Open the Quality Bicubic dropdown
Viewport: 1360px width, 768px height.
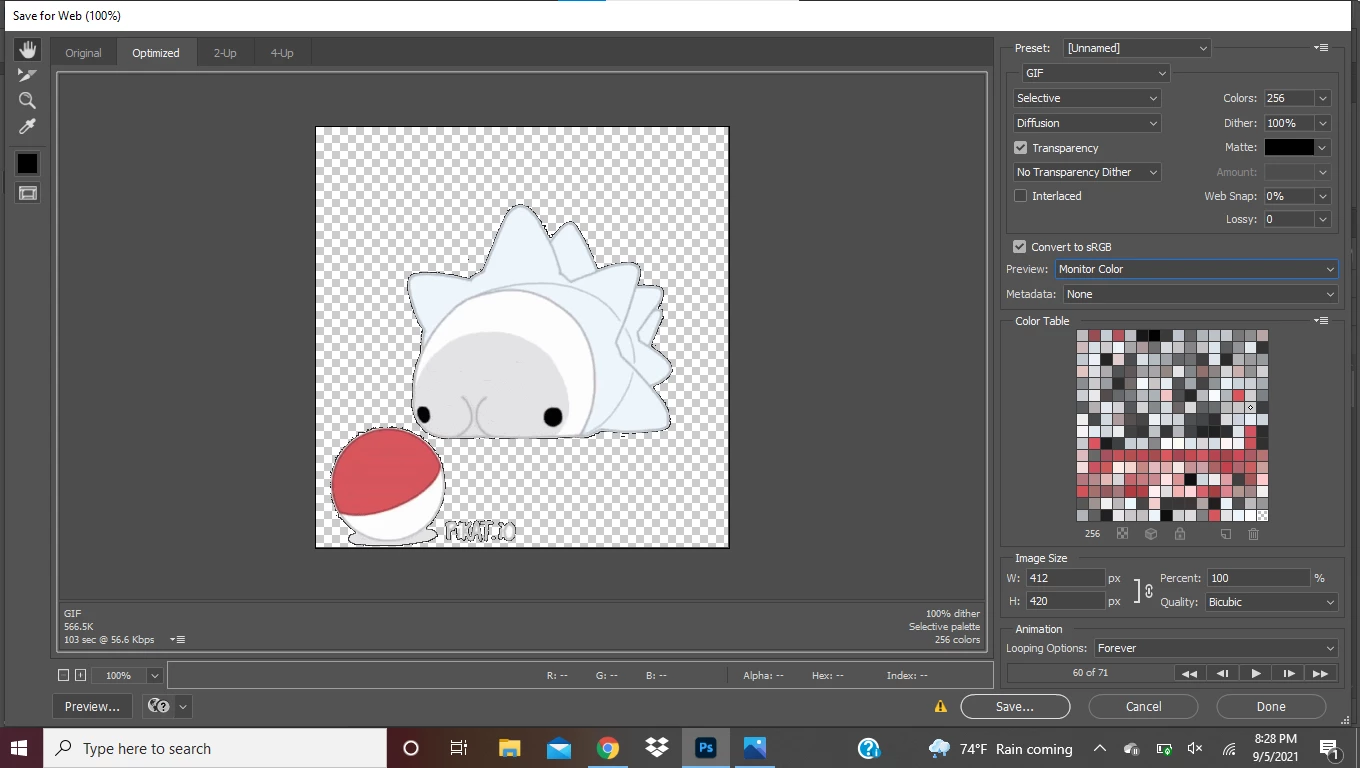(1271, 602)
